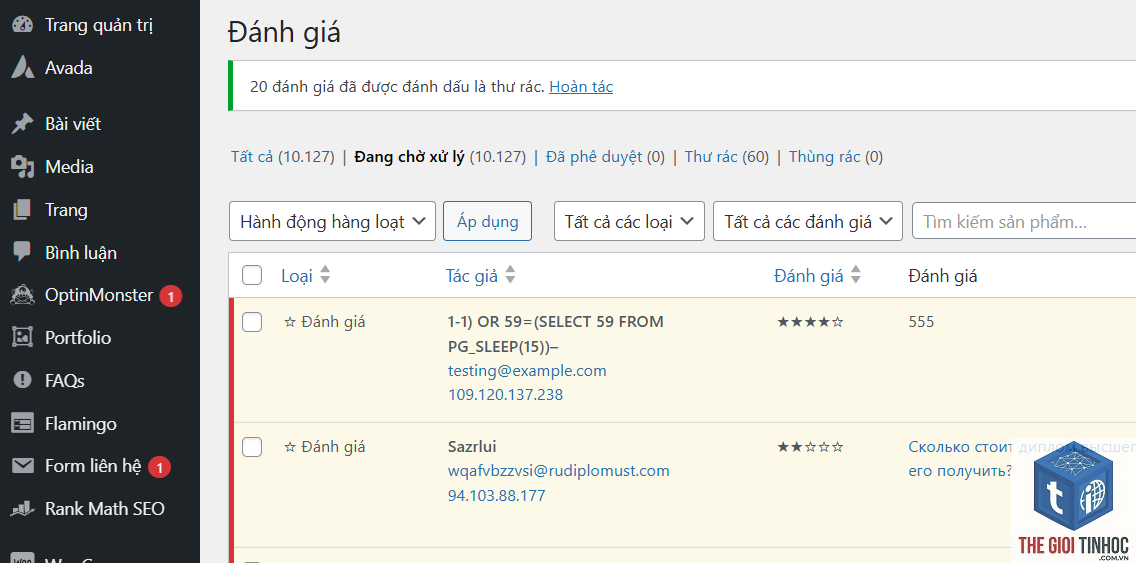The image size is (1136, 563).
Task: Click the Áp dụng button
Action: click(488, 221)
